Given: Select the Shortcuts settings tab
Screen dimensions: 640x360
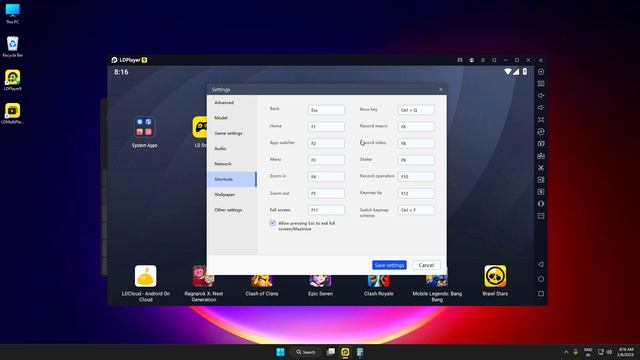Looking at the screenshot, I should point(232,179).
